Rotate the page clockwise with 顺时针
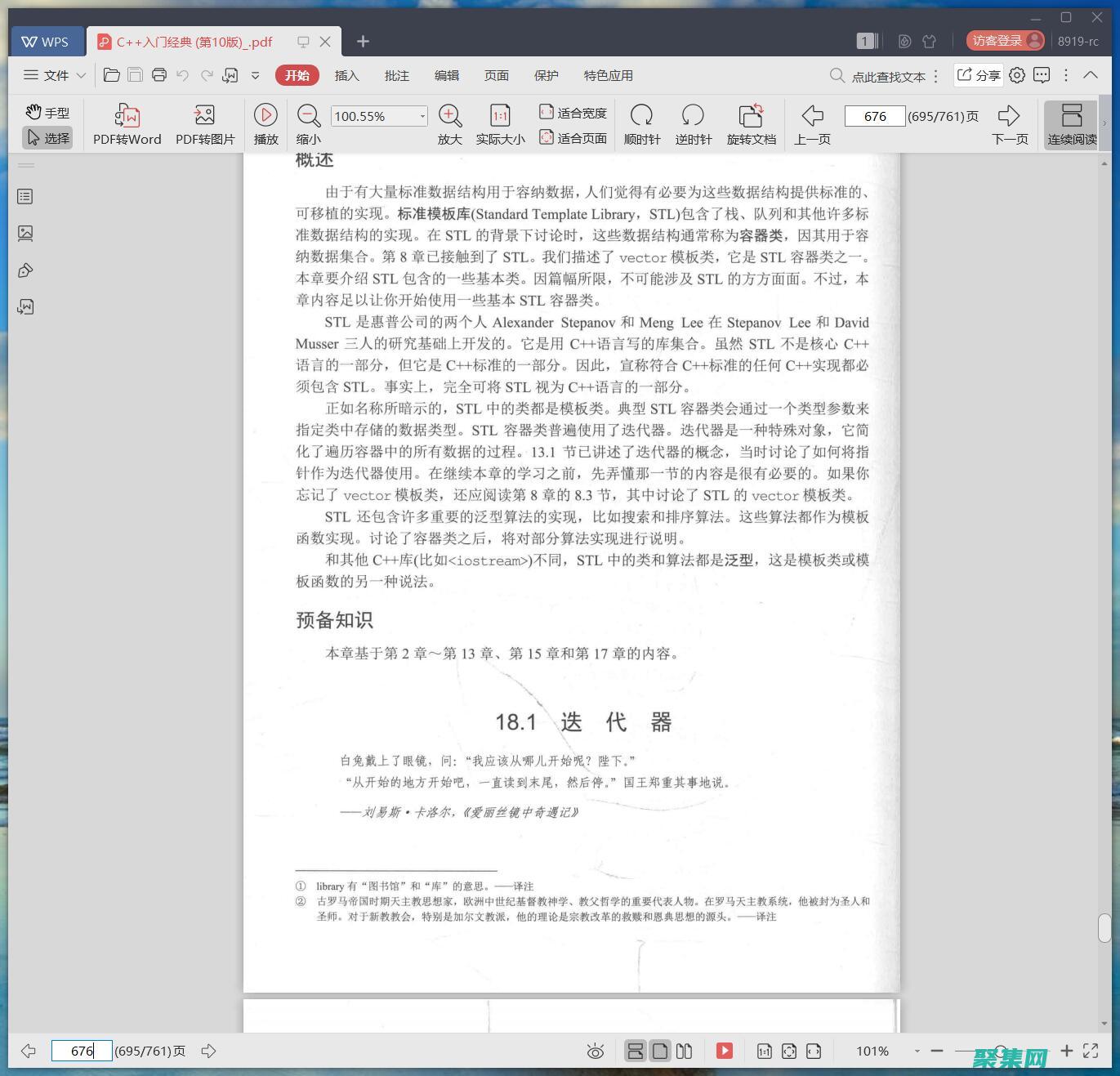 [x=642, y=123]
